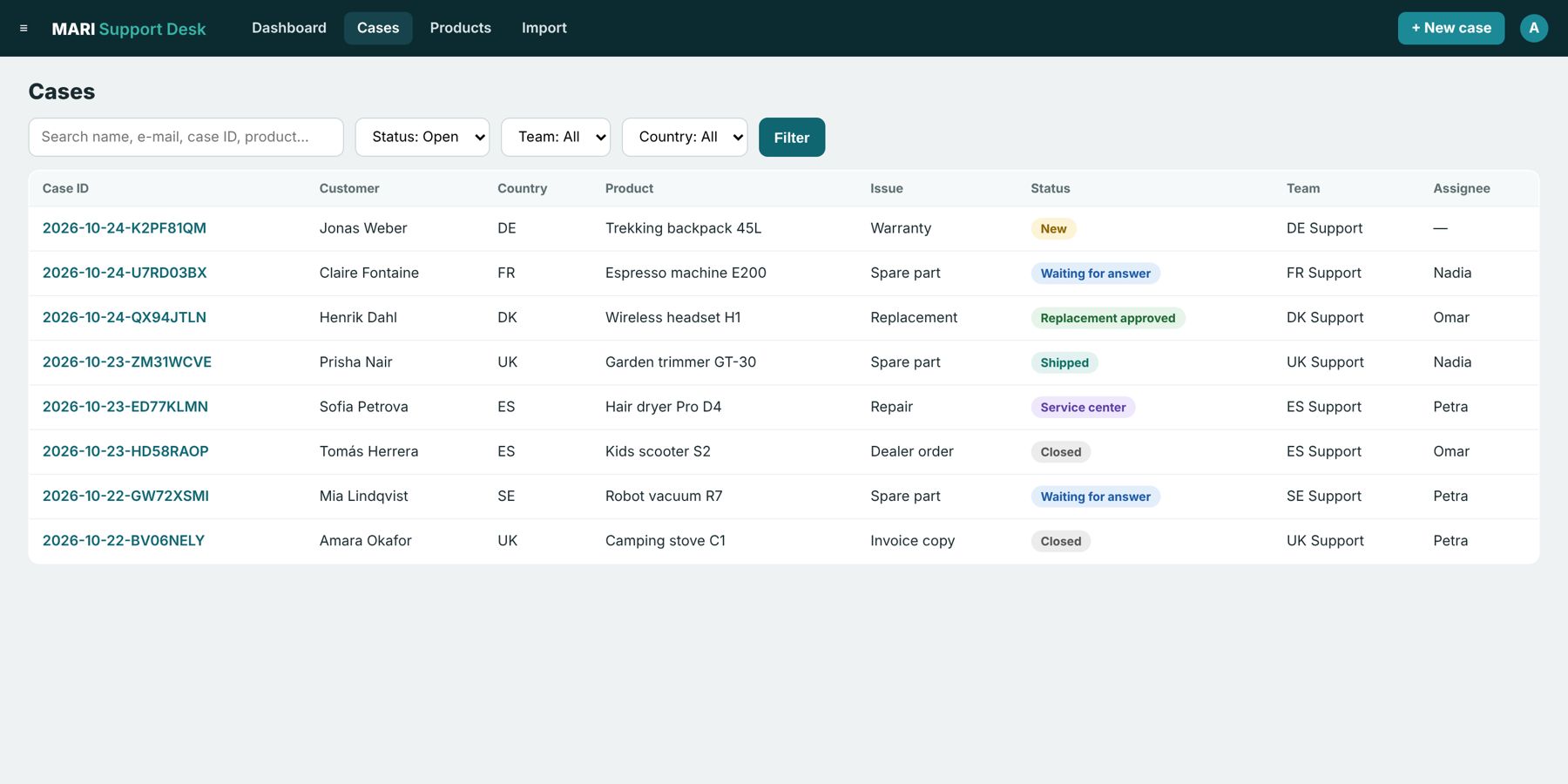Viewport: 1568px width, 784px height.
Task: Open the Country: All dropdown
Action: [685, 137]
